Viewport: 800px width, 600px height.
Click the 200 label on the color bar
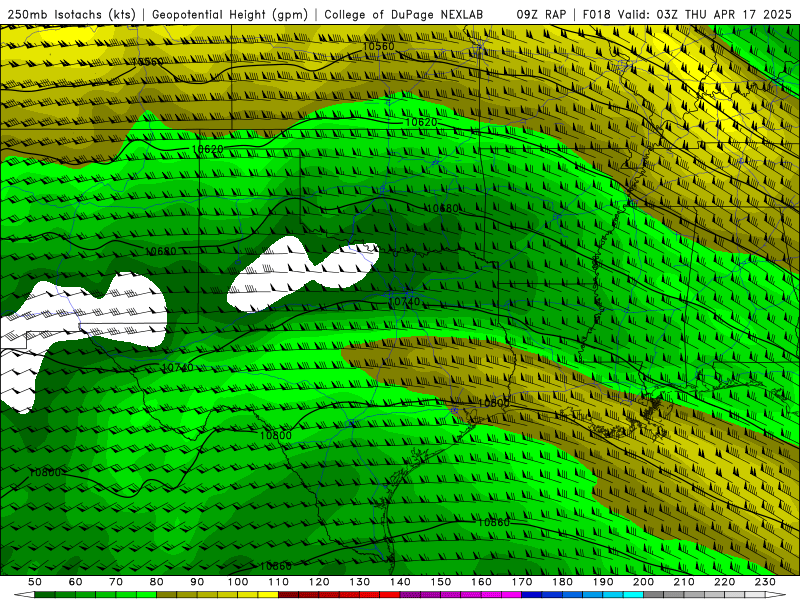[643, 582]
